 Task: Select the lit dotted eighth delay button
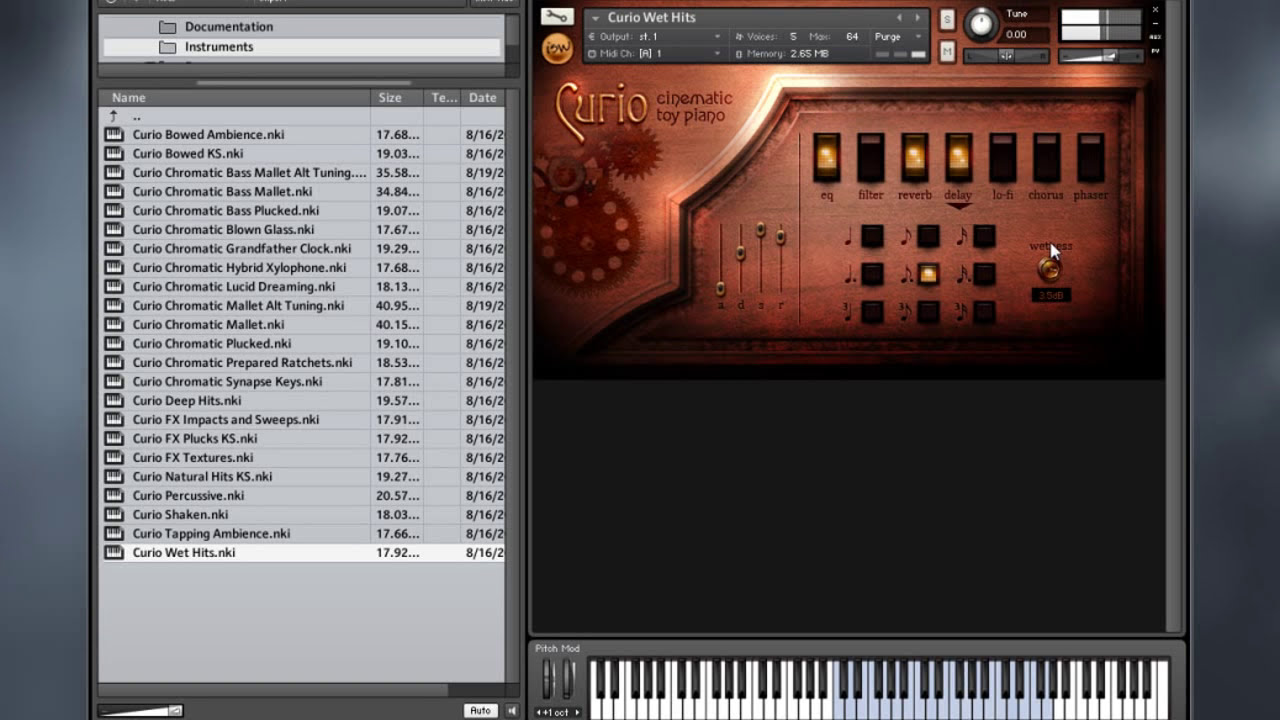click(x=928, y=274)
